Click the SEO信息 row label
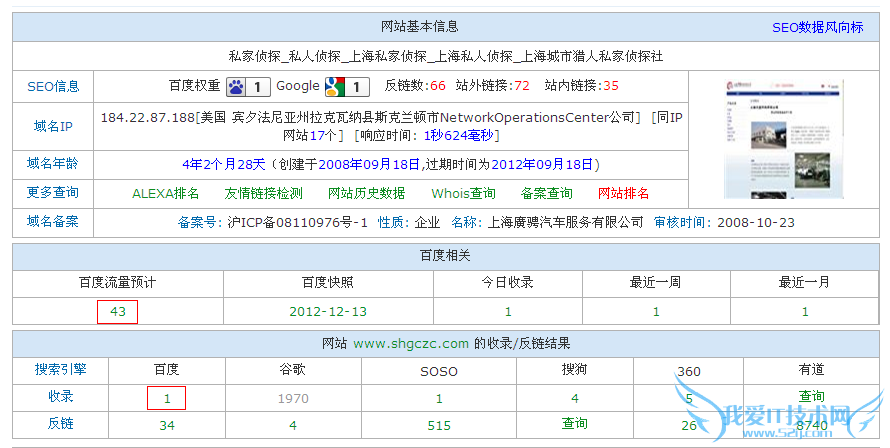This screenshot has height=448, width=890. click(x=53, y=87)
